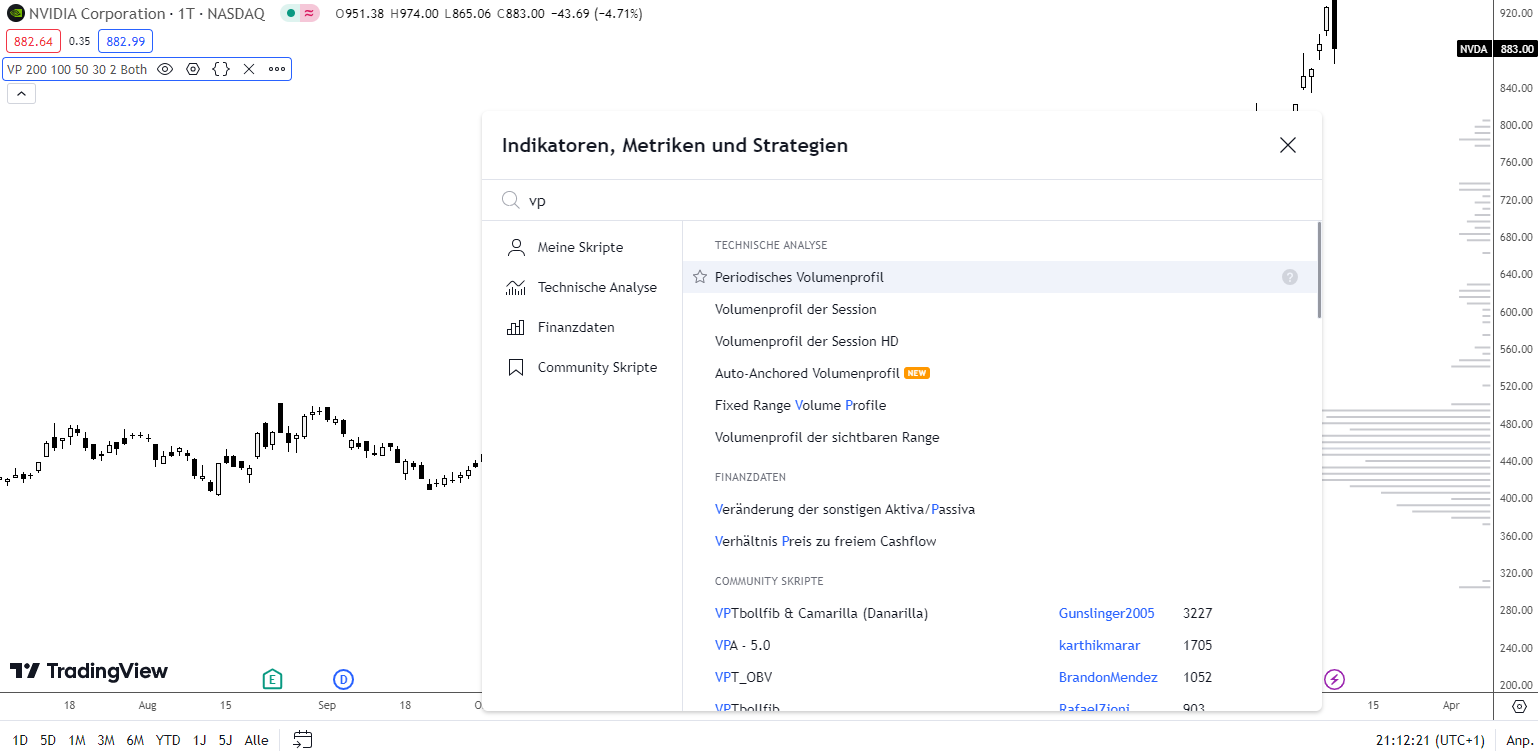The image size is (1538, 755).
Task: Open more options for VP indicator
Action: (x=277, y=69)
